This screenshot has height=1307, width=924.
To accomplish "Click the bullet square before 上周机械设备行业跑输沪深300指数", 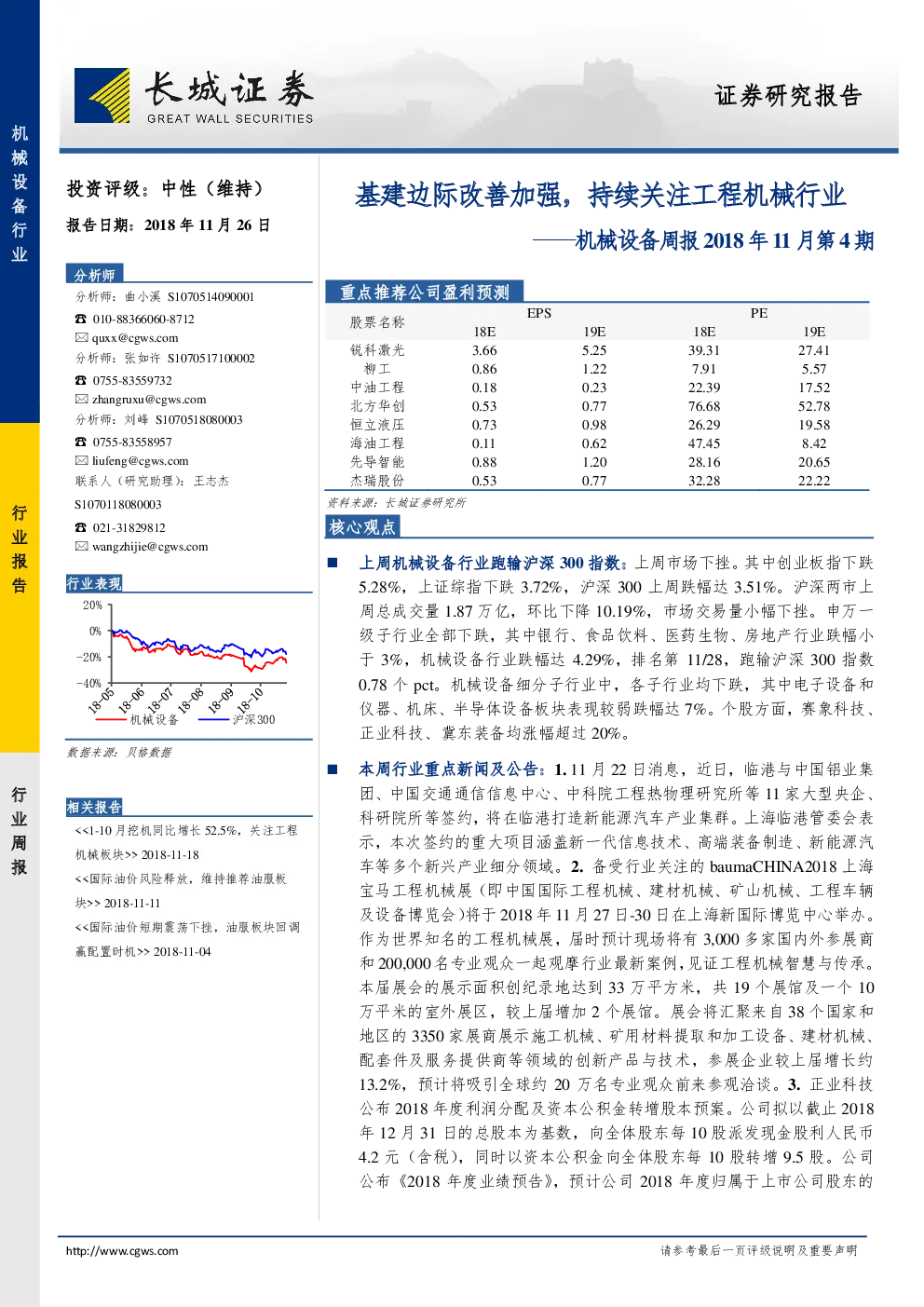I will click(333, 563).
